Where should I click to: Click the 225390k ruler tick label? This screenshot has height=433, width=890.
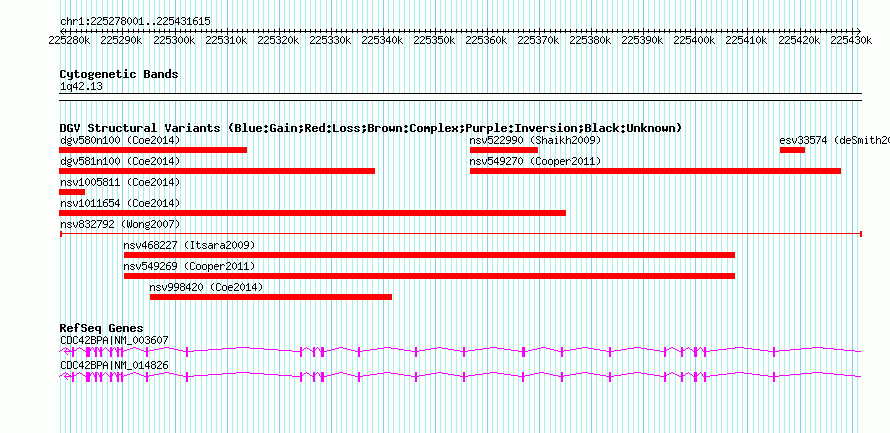[643, 40]
